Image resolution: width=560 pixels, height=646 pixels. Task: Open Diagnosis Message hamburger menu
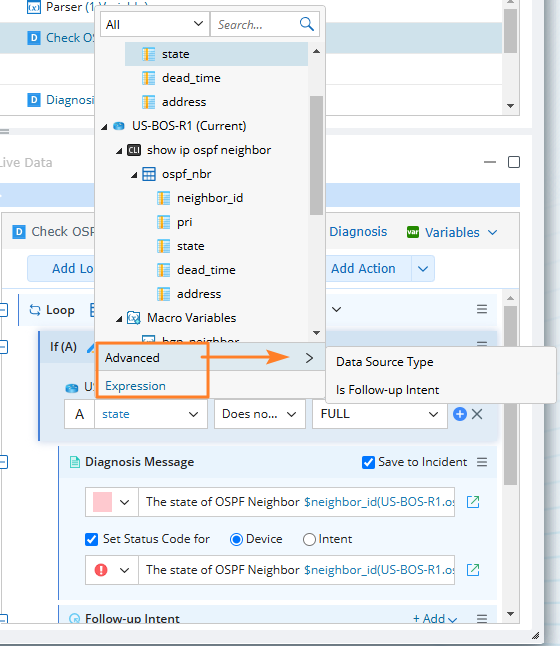(x=482, y=462)
